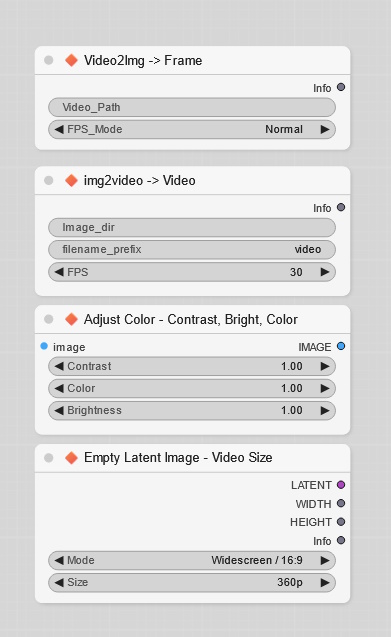Click the Brightness slider field
Screen dimensions: 391x637
tap(192, 410)
